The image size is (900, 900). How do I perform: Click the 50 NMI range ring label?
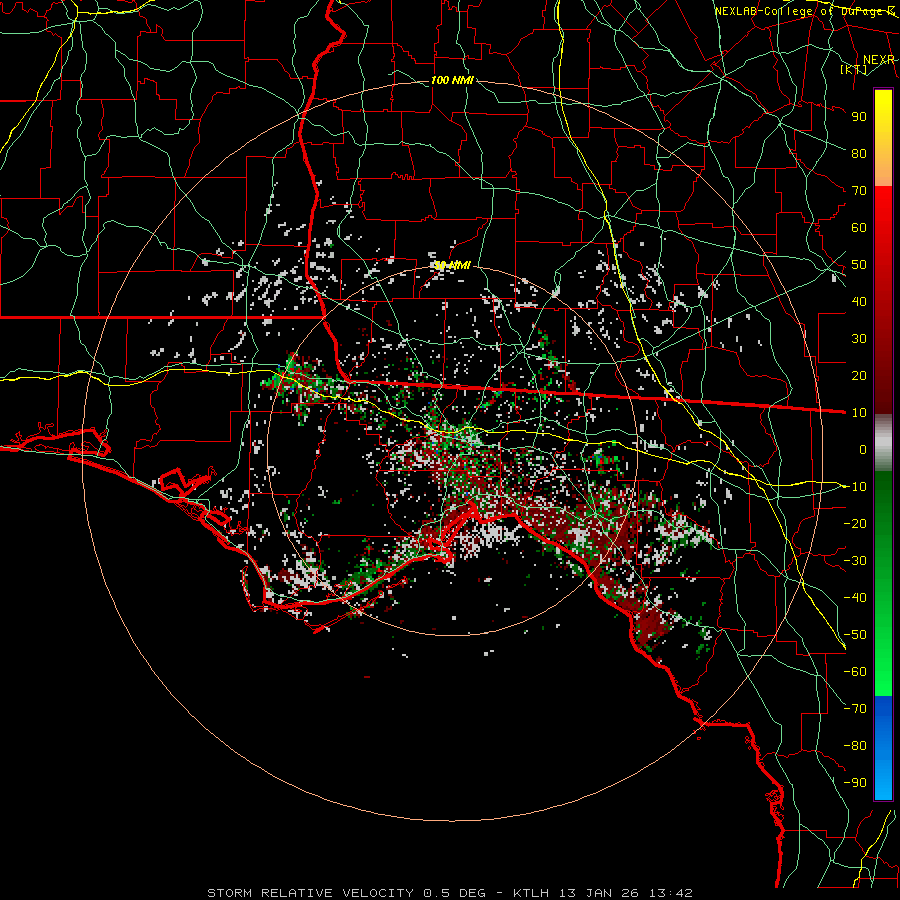452,265
